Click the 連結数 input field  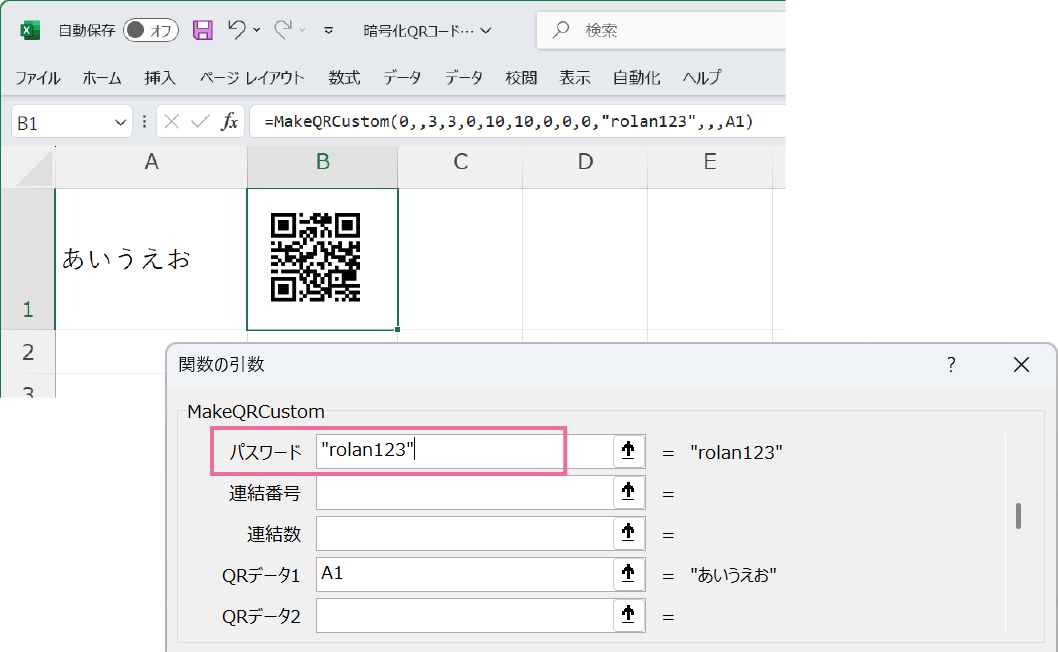[x=464, y=534]
